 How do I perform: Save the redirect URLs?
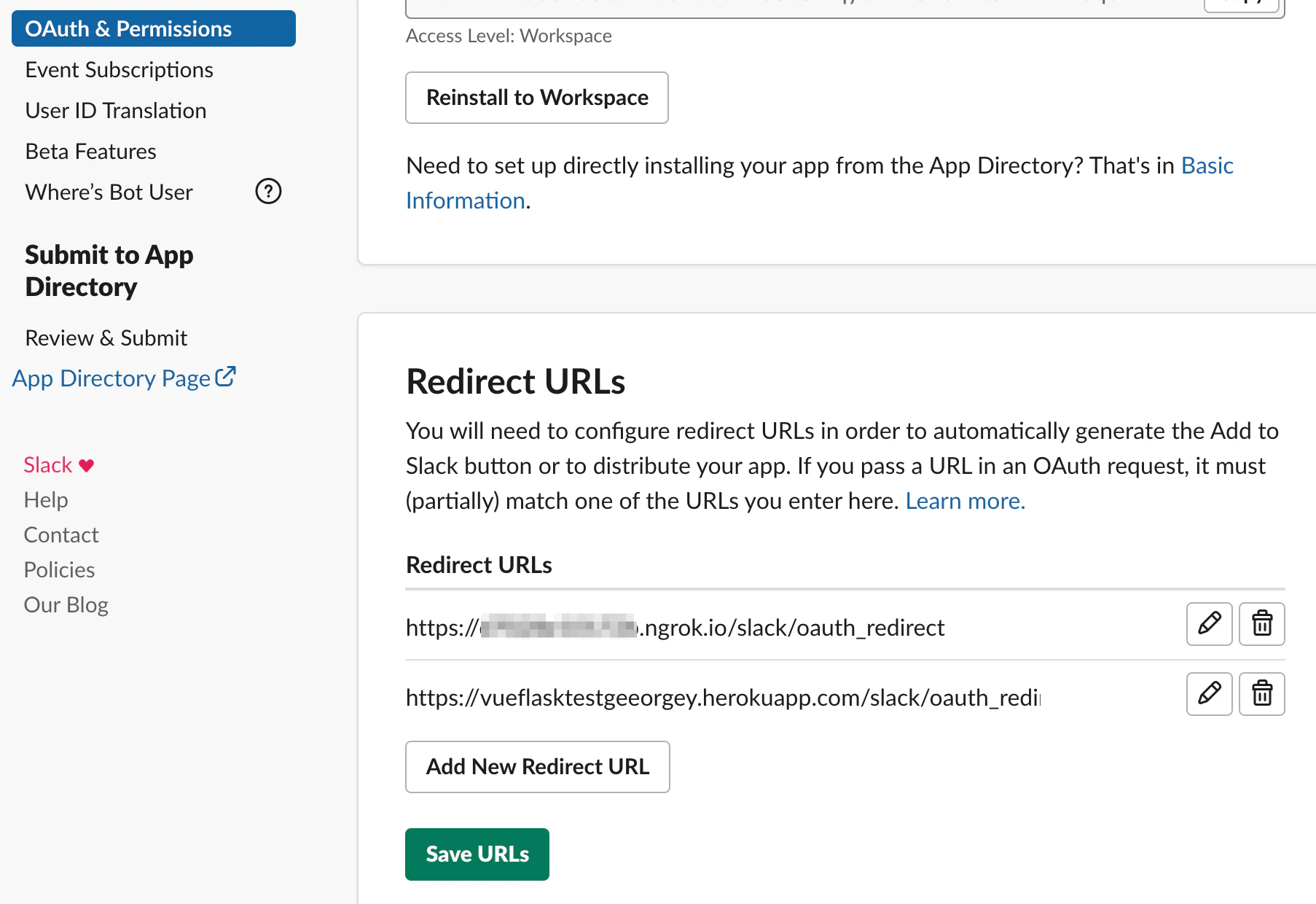[x=477, y=854]
